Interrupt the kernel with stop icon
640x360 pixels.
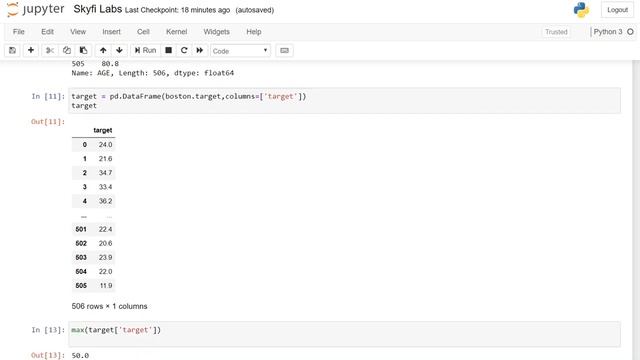point(168,50)
